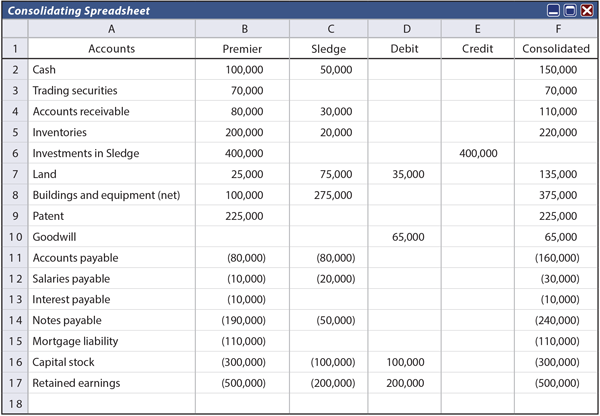Click the Accounts heading cell
This screenshot has height=416, width=600.
111,49
